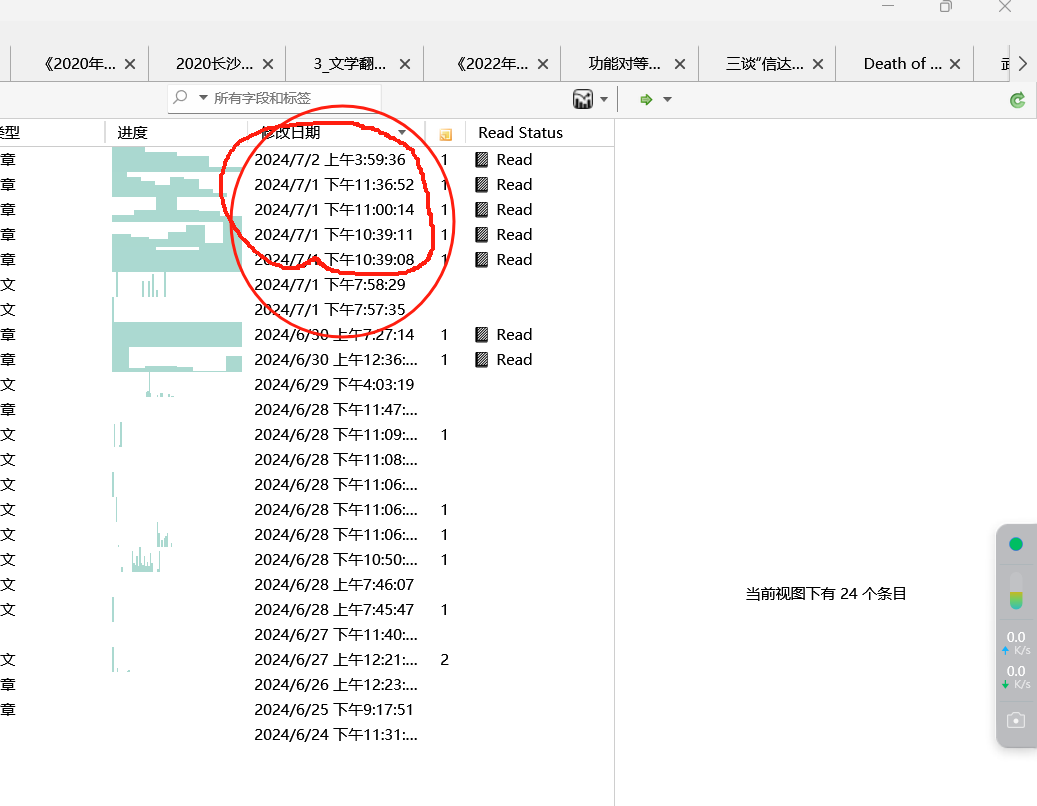The image size is (1037, 806).
Task: Select the 2024/6/28 下午11:08 row
Action: (307, 460)
